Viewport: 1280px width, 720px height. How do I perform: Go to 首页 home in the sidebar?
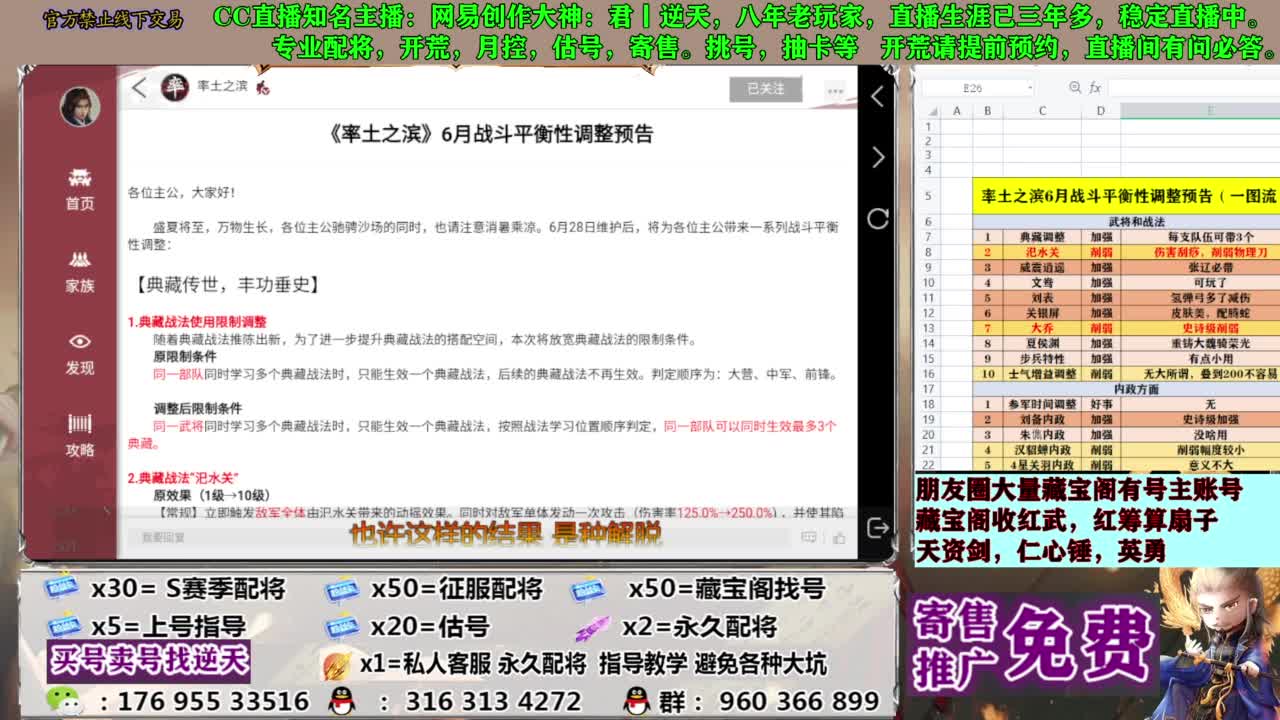(80, 189)
